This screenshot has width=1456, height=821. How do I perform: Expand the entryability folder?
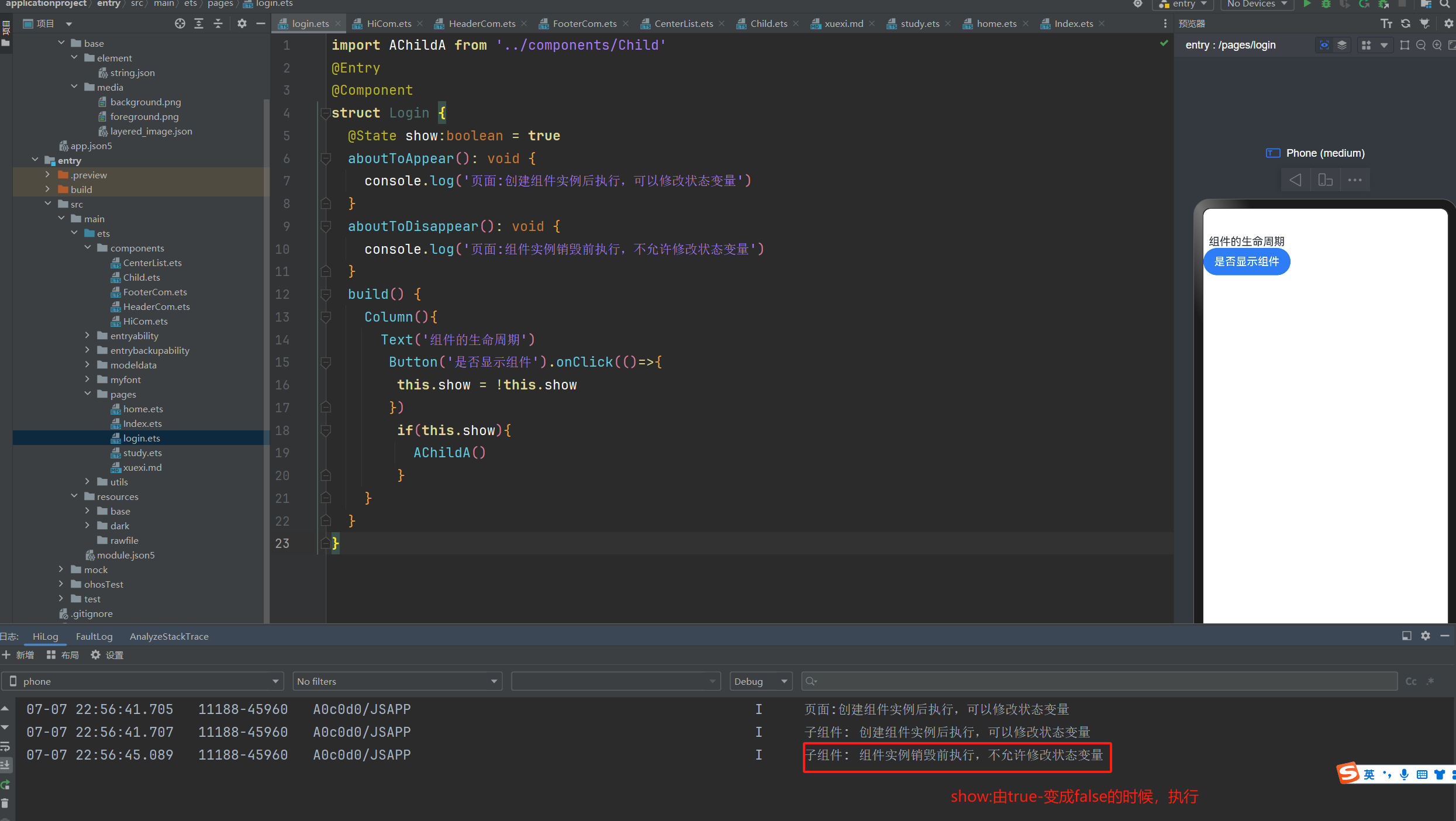(88, 336)
